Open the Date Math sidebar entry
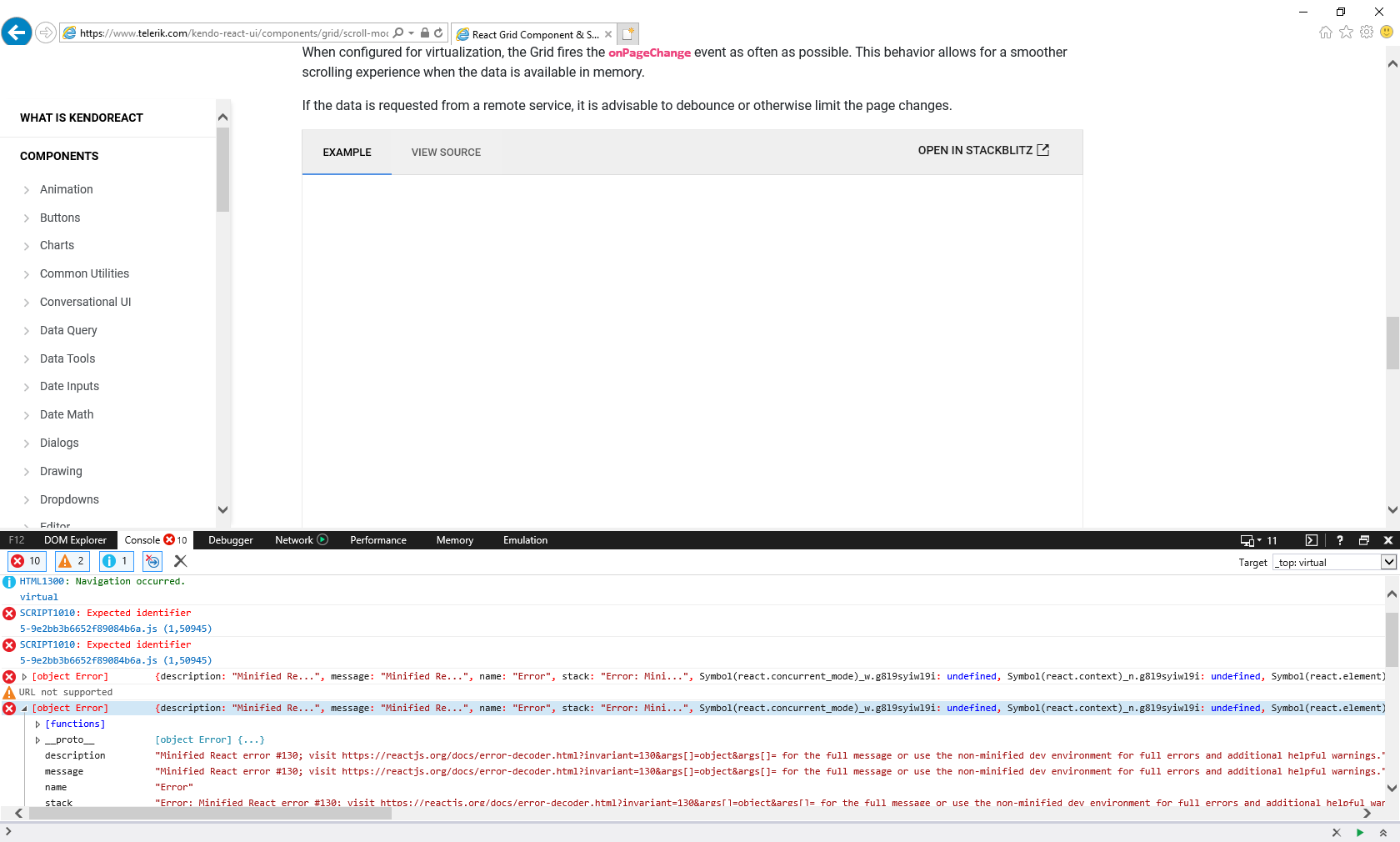This screenshot has width=1400, height=842. click(x=67, y=414)
